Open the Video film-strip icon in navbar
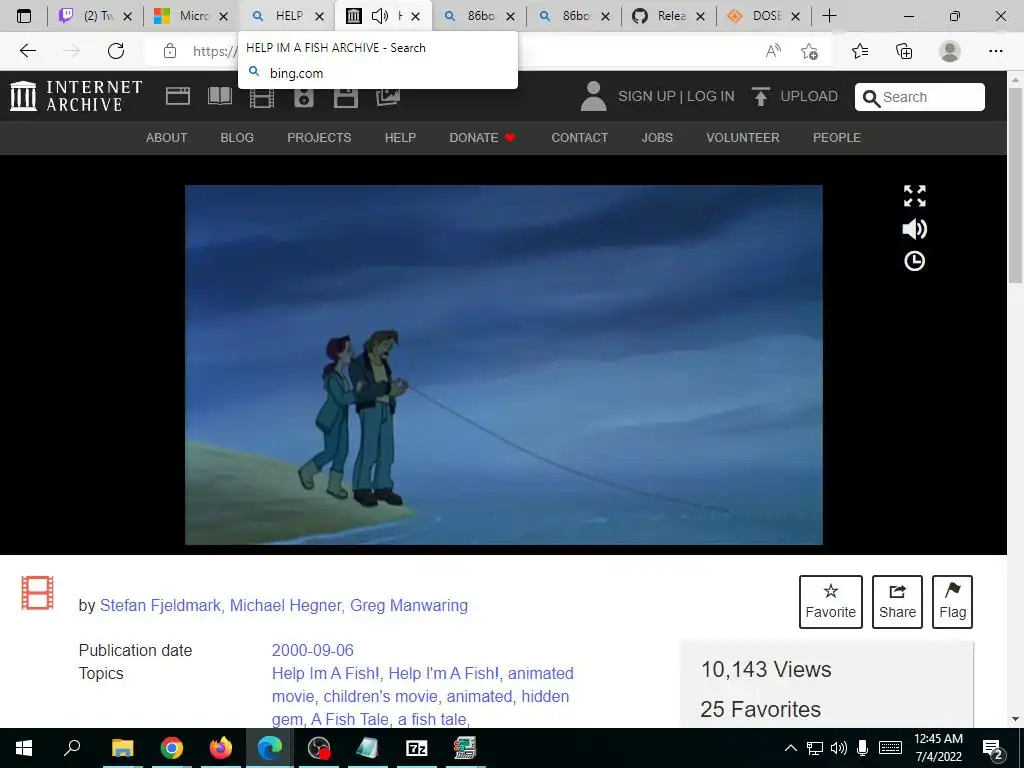 pos(262,98)
